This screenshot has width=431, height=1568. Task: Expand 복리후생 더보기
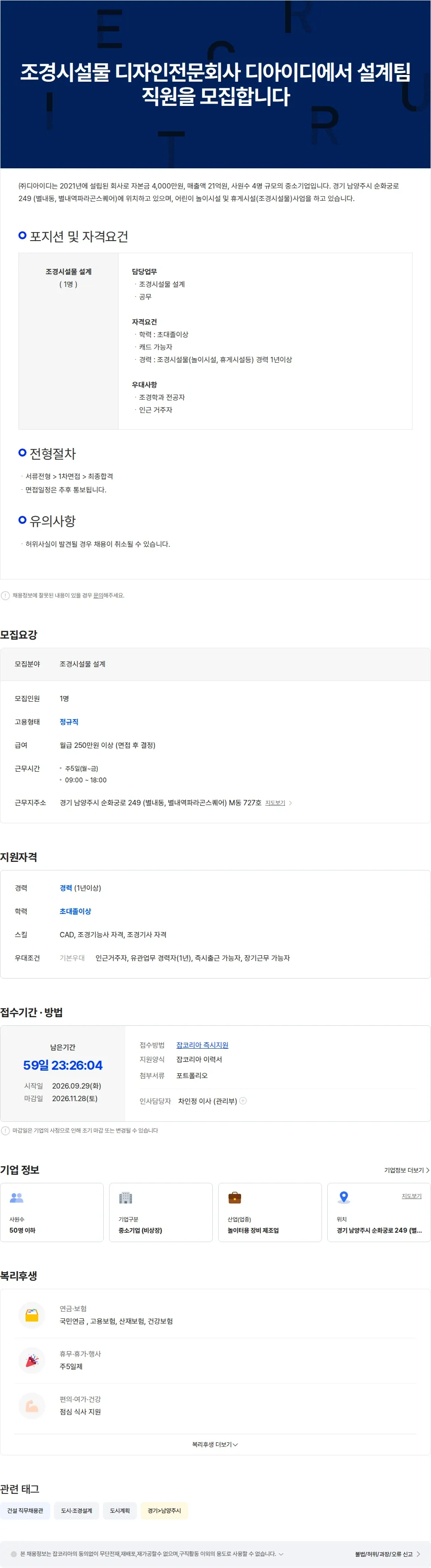(215, 1445)
